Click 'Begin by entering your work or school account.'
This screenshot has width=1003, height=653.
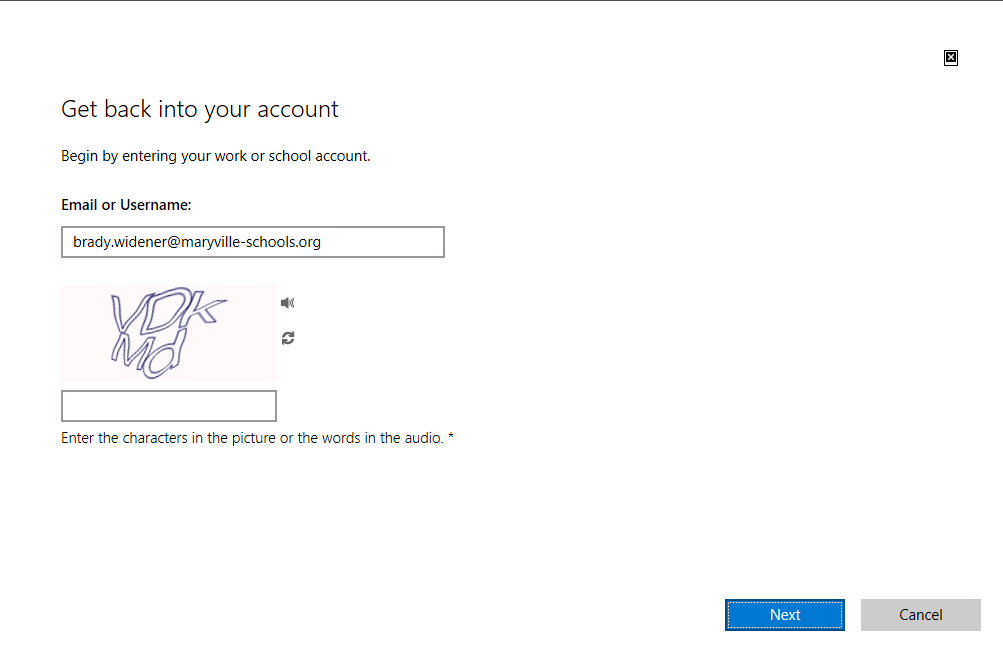tap(216, 156)
